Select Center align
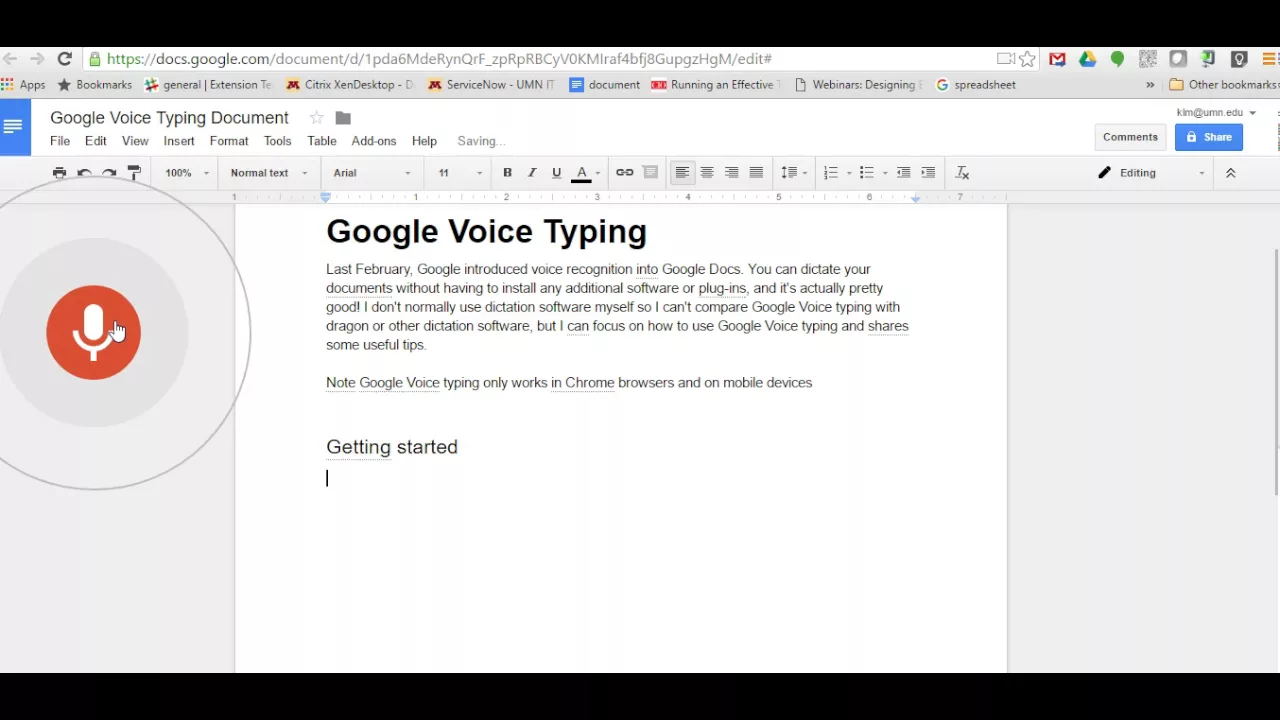The width and height of the screenshot is (1280, 720). pyautogui.click(x=707, y=173)
